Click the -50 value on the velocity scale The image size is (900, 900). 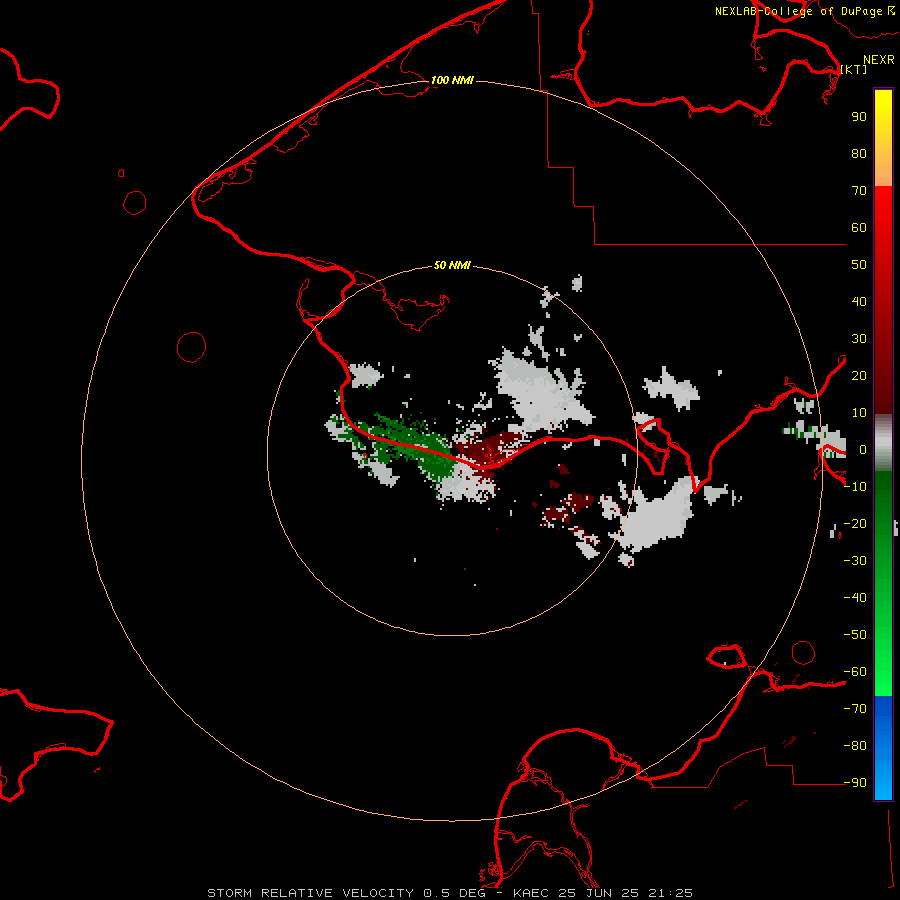pyautogui.click(x=855, y=635)
